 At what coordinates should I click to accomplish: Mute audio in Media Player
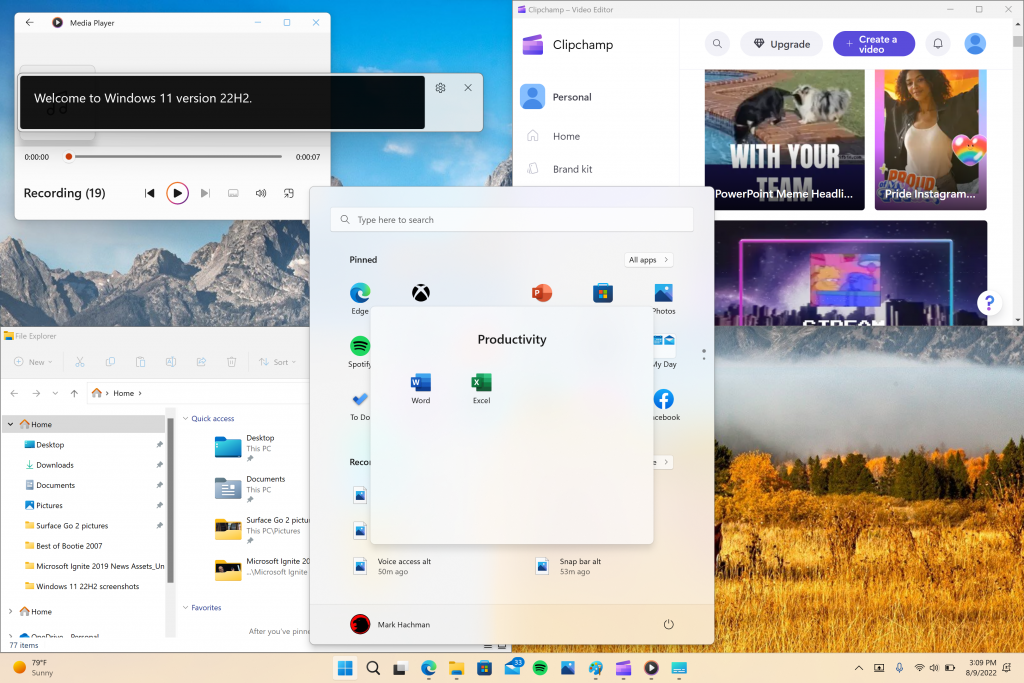261,193
